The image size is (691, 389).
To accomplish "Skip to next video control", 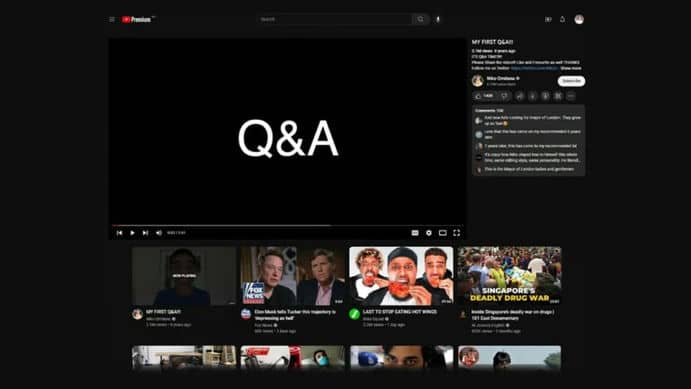I will click(145, 233).
